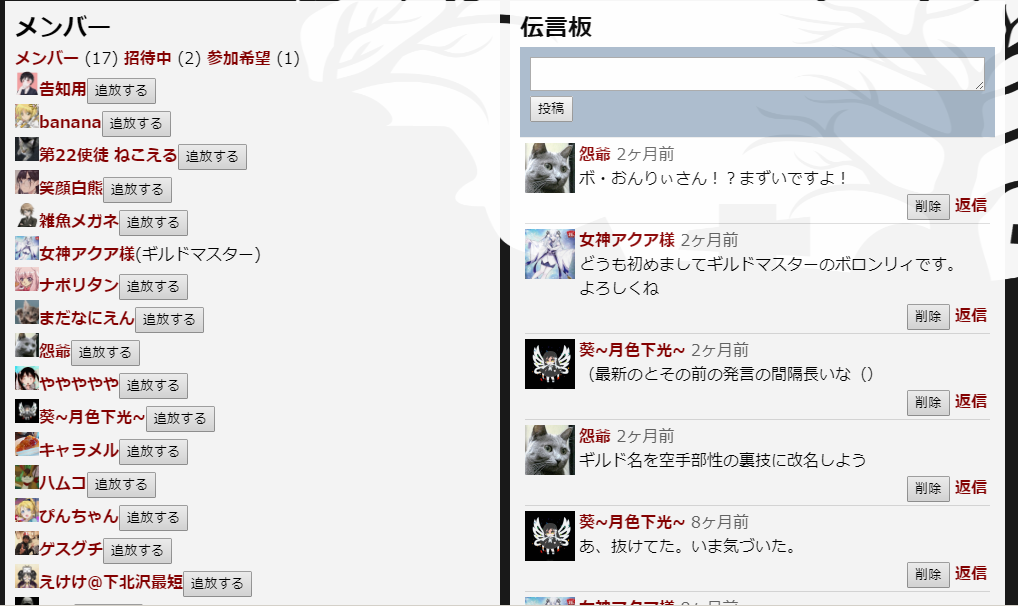Focus the 伝言板 message text area

pos(757,74)
